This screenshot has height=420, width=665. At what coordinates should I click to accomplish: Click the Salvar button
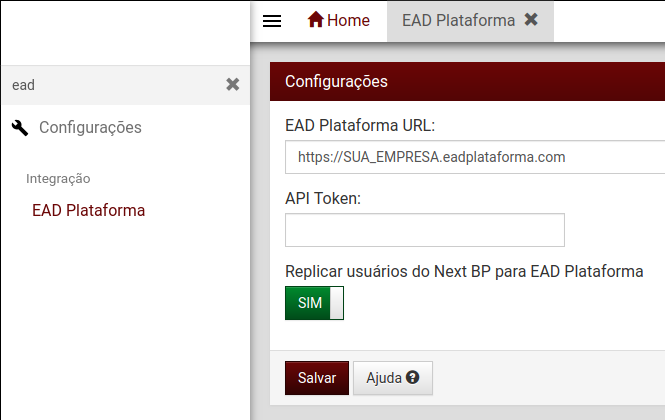(x=317, y=378)
